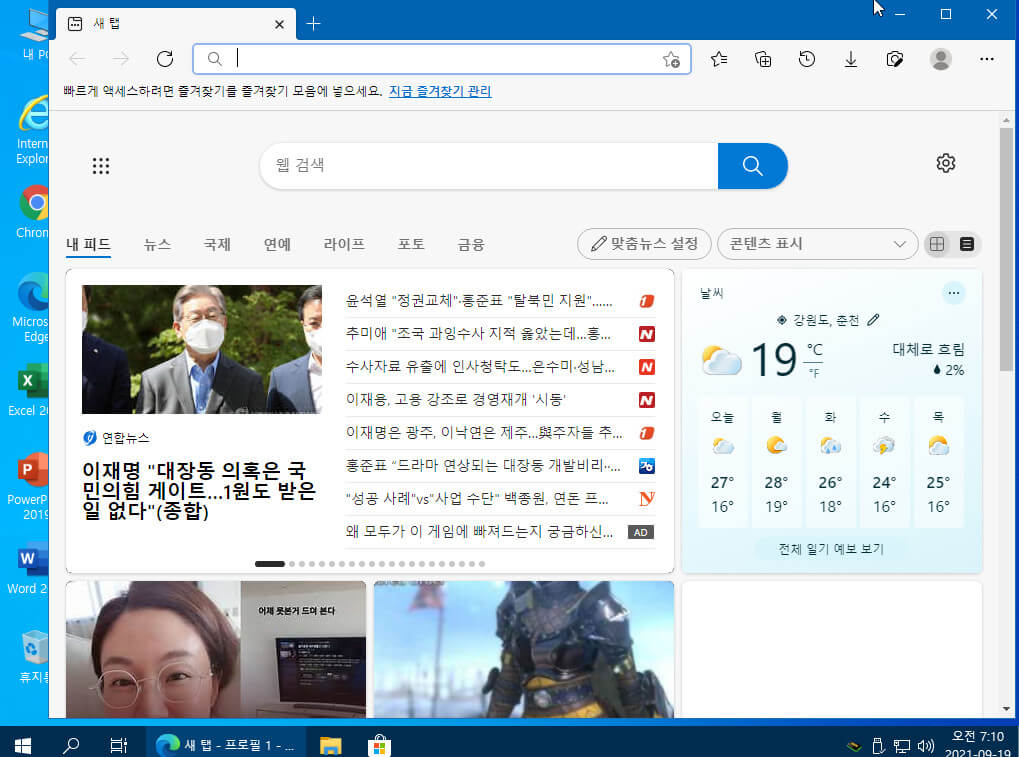Open File Explorer from taskbar

[331, 745]
